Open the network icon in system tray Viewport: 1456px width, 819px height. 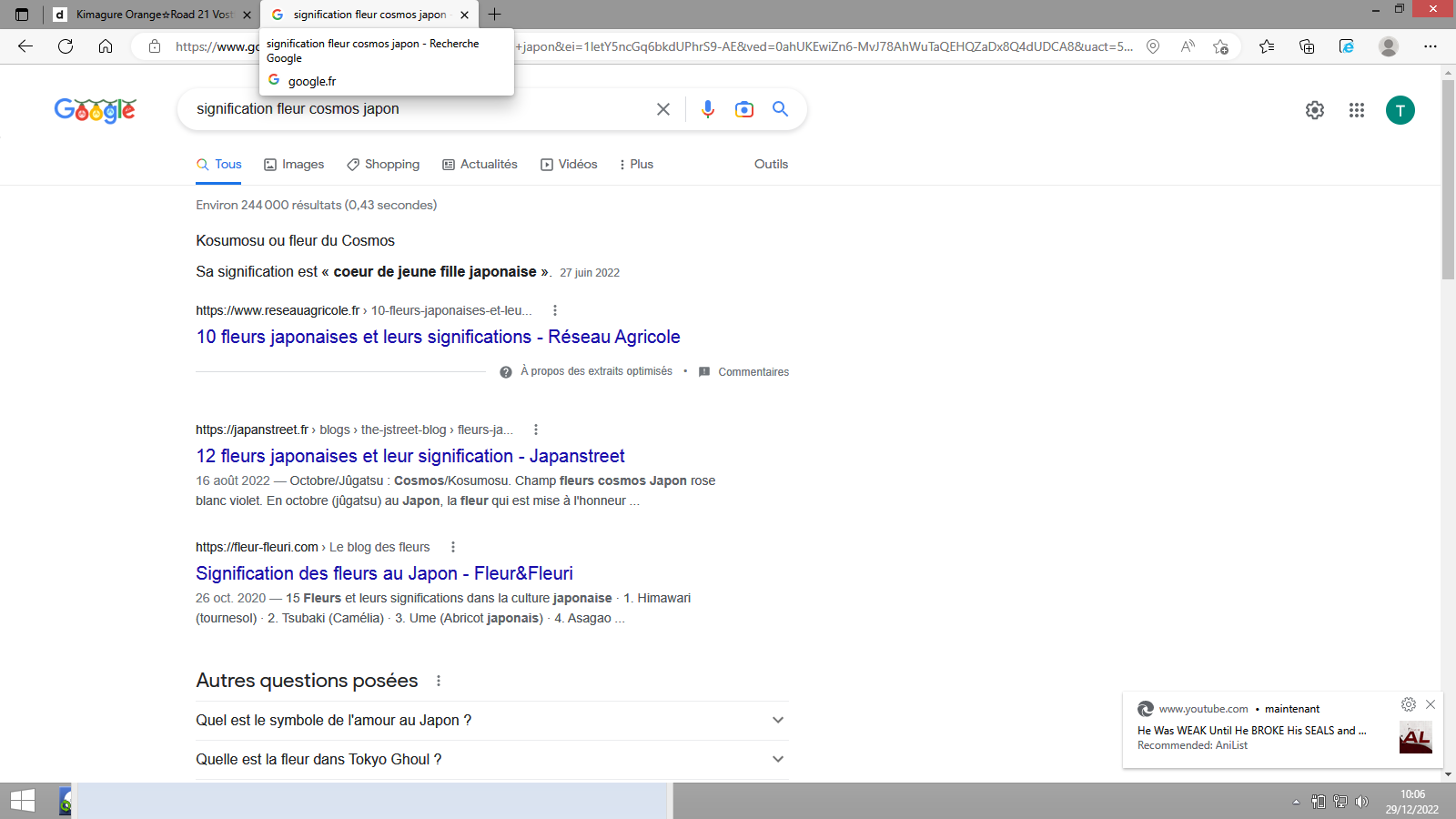[x=1340, y=802]
